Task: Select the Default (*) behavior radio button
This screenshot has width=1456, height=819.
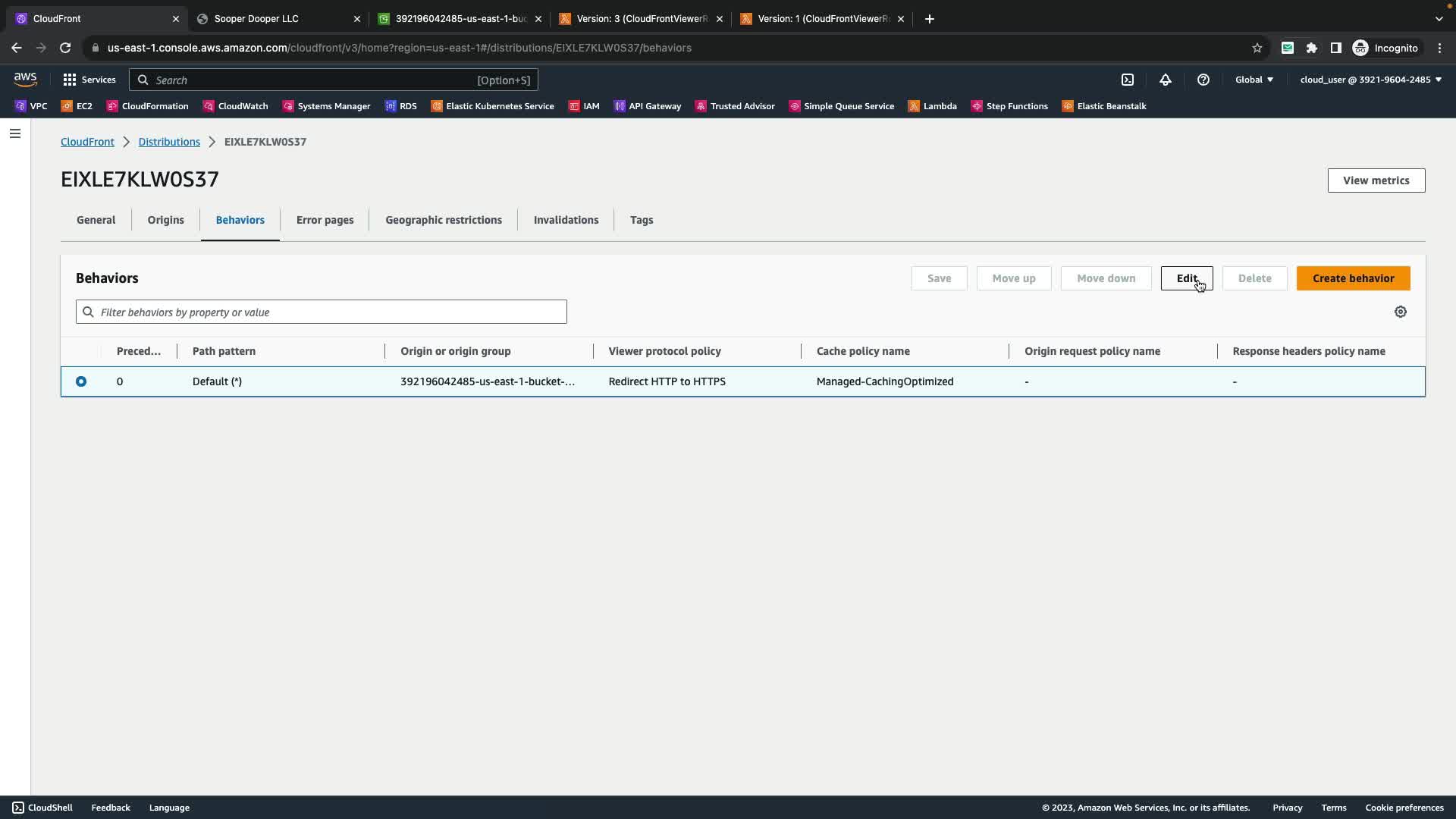Action: 81,381
